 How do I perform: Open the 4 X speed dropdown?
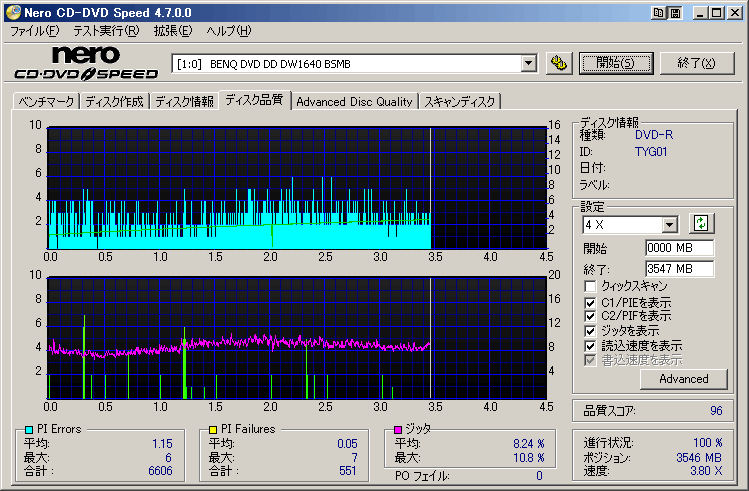pyautogui.click(x=670, y=224)
